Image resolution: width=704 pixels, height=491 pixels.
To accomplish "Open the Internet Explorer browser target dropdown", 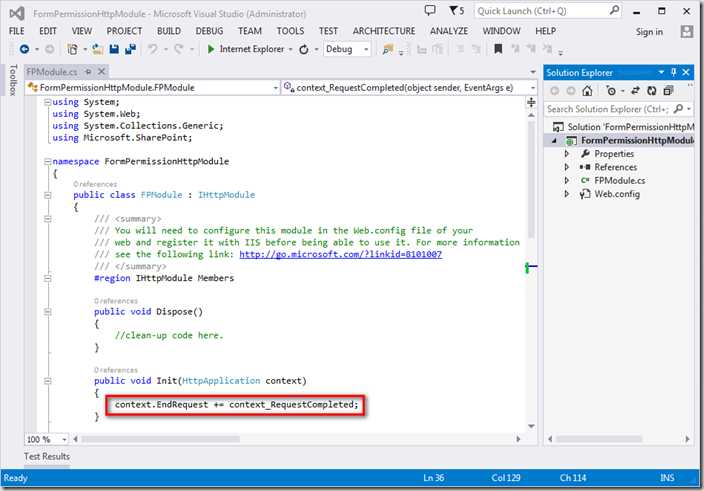I will 290,49.
